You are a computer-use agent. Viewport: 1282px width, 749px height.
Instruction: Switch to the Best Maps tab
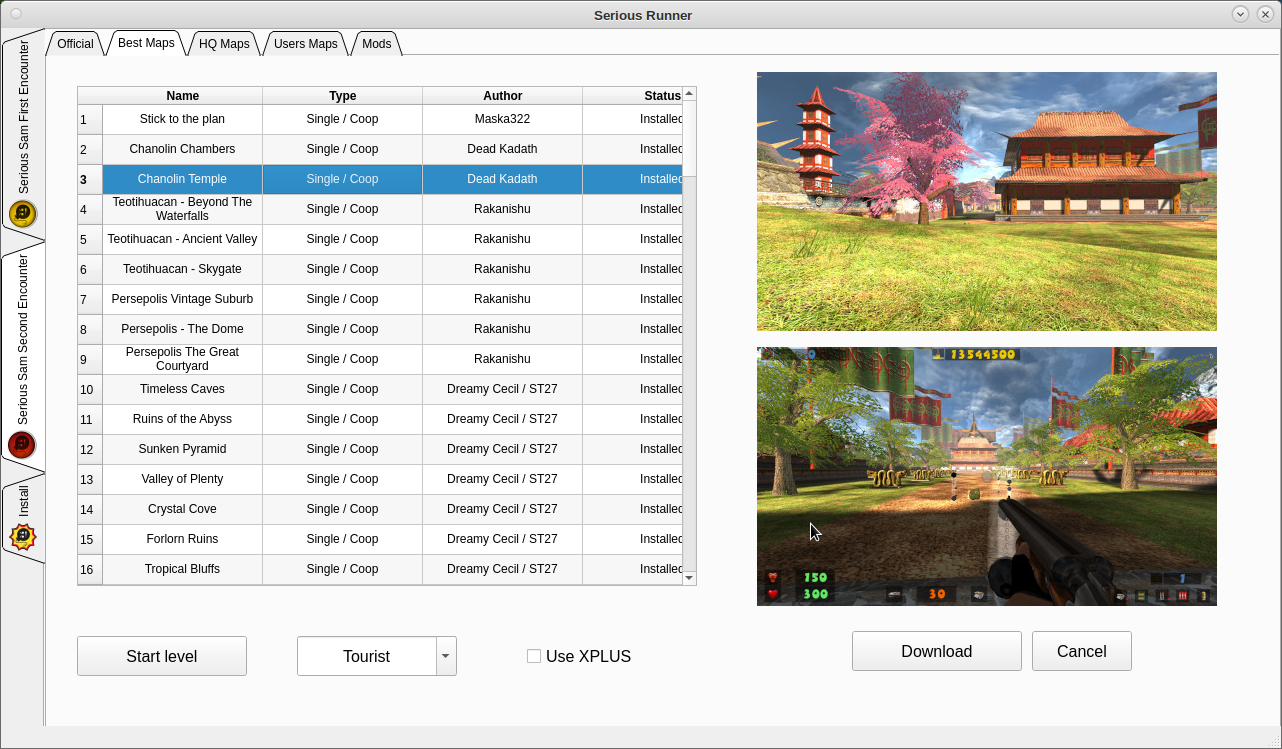click(146, 43)
